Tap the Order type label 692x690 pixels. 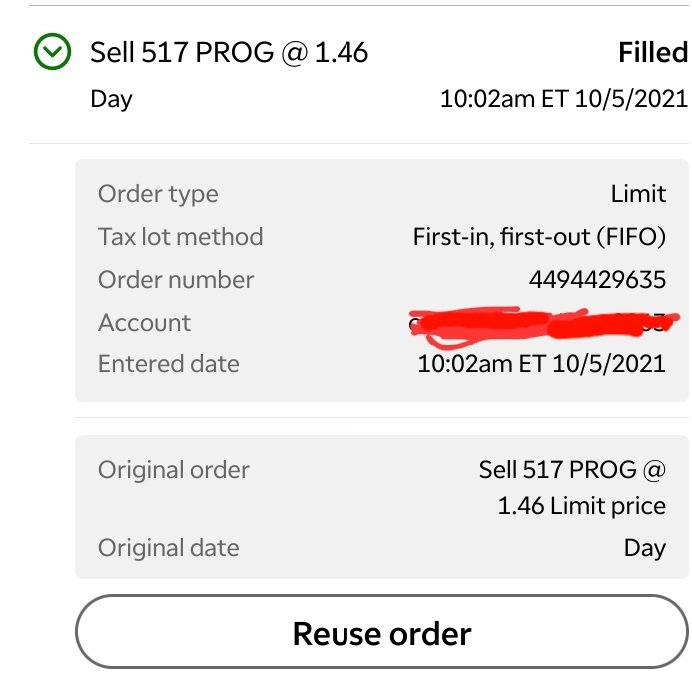158,194
